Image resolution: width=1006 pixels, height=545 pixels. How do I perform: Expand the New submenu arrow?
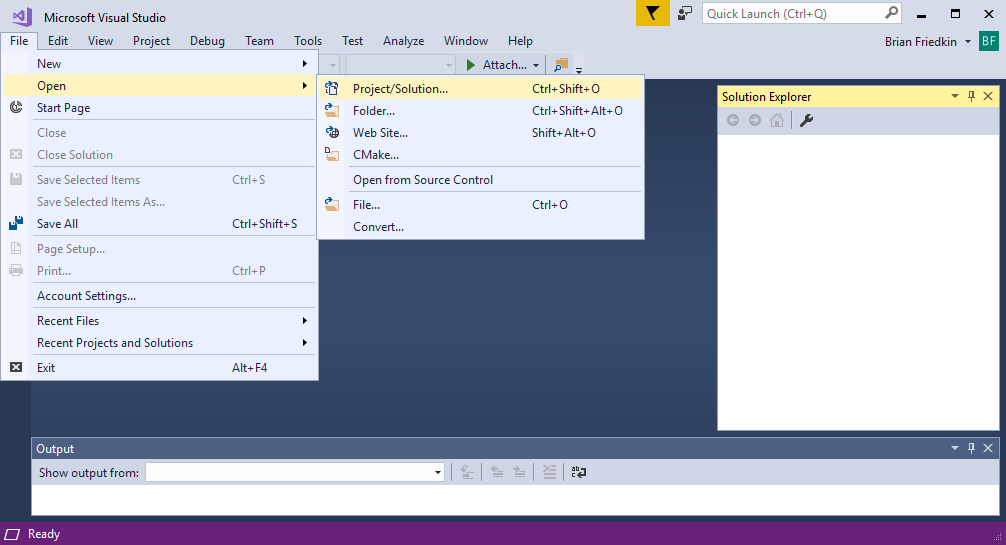click(305, 64)
